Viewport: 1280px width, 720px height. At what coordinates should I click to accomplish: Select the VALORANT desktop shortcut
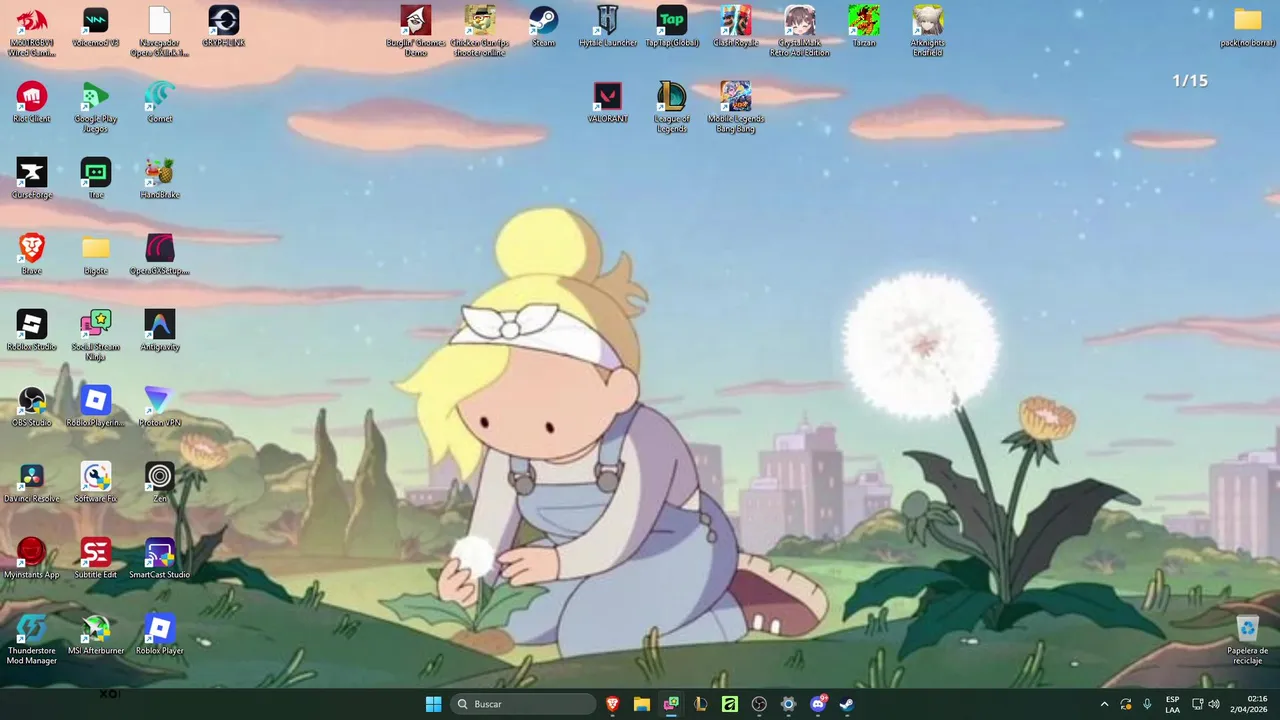(608, 103)
